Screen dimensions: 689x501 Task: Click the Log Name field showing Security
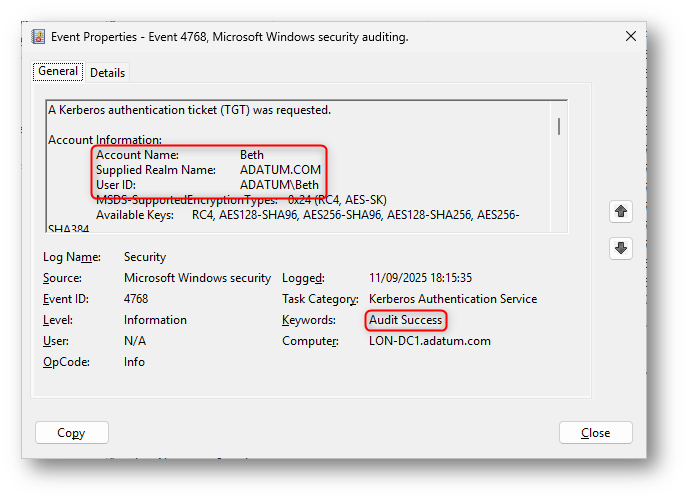tap(145, 257)
